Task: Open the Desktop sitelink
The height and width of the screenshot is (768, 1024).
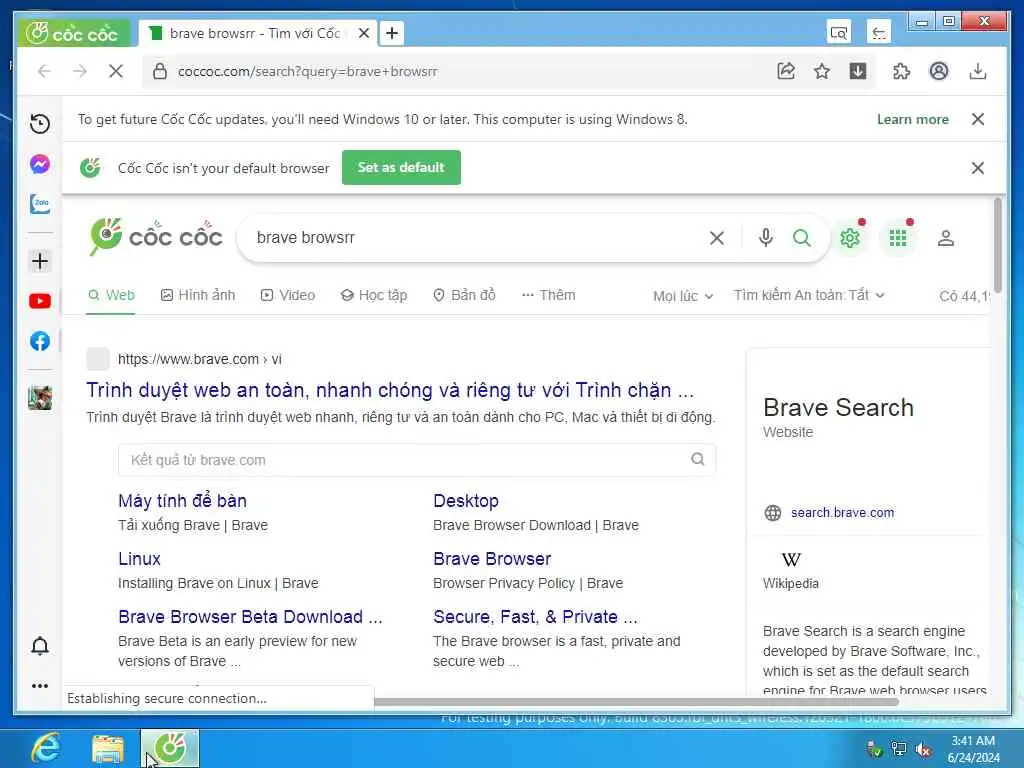Action: [466, 501]
